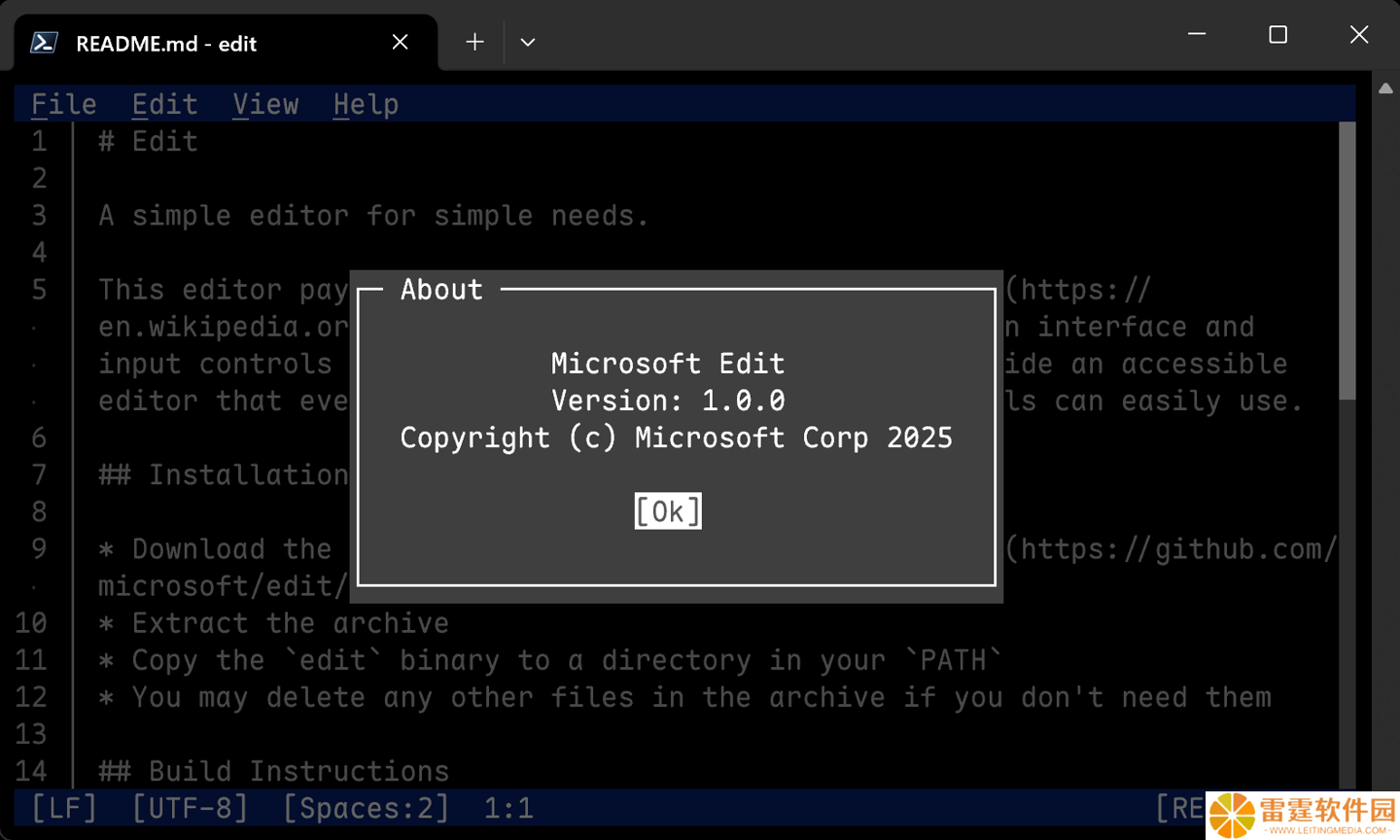Click the editor vertical scrollbar thumb
Image resolution: width=1400 pixels, height=840 pixels.
click(1347, 261)
